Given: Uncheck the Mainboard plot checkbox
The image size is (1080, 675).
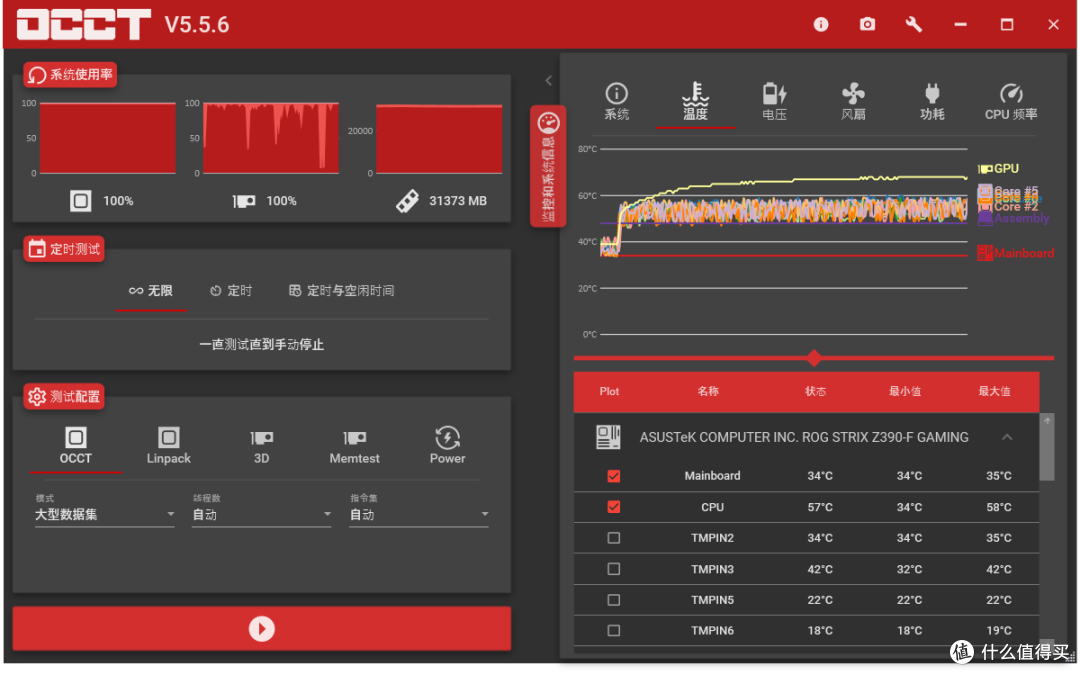Looking at the screenshot, I should point(613,476).
